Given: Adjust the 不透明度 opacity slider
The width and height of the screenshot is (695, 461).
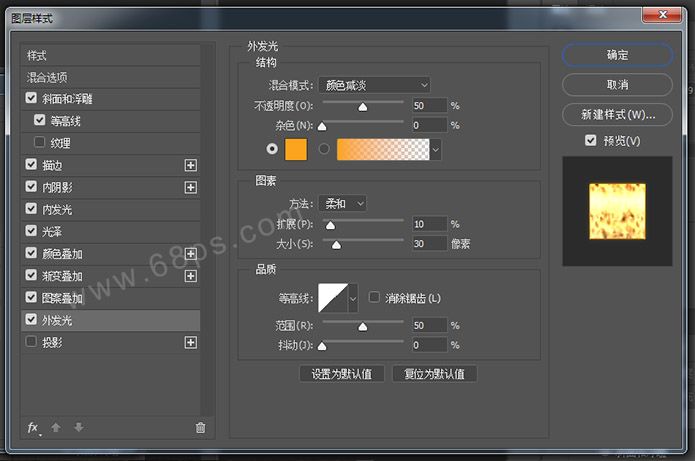Looking at the screenshot, I should coord(363,105).
